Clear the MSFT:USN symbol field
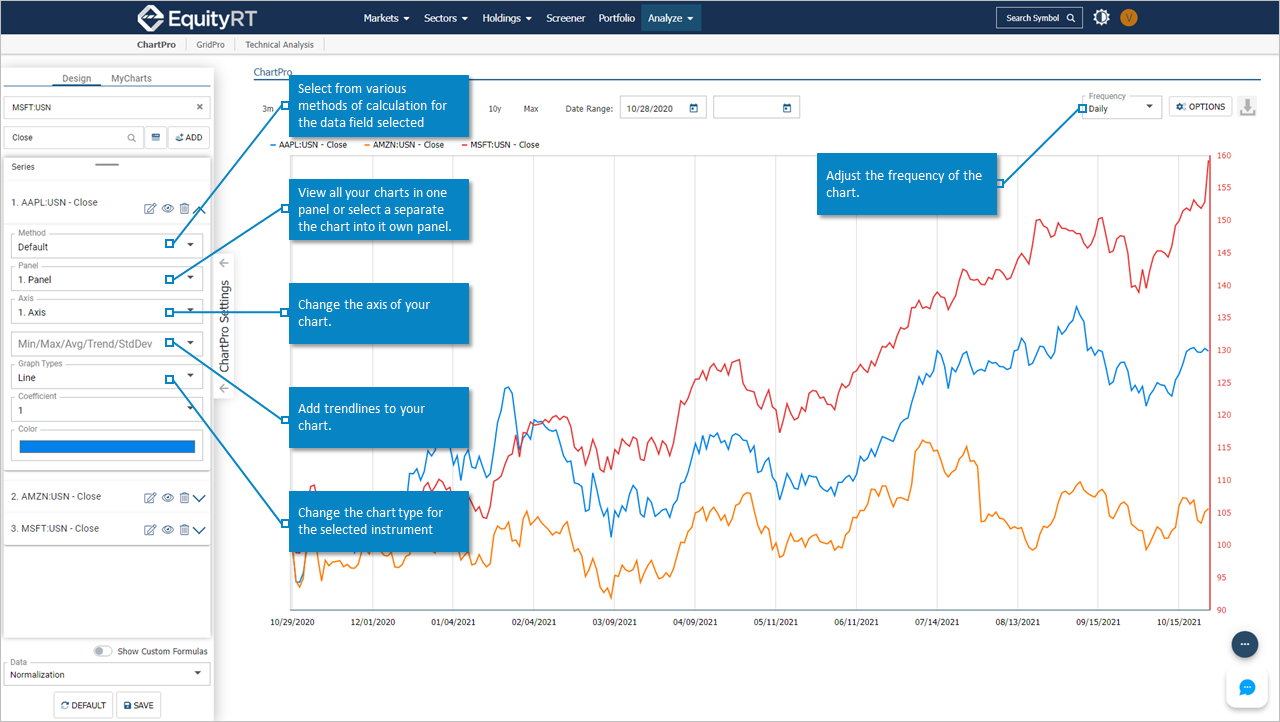Image resolution: width=1280 pixels, height=722 pixels. 199,107
